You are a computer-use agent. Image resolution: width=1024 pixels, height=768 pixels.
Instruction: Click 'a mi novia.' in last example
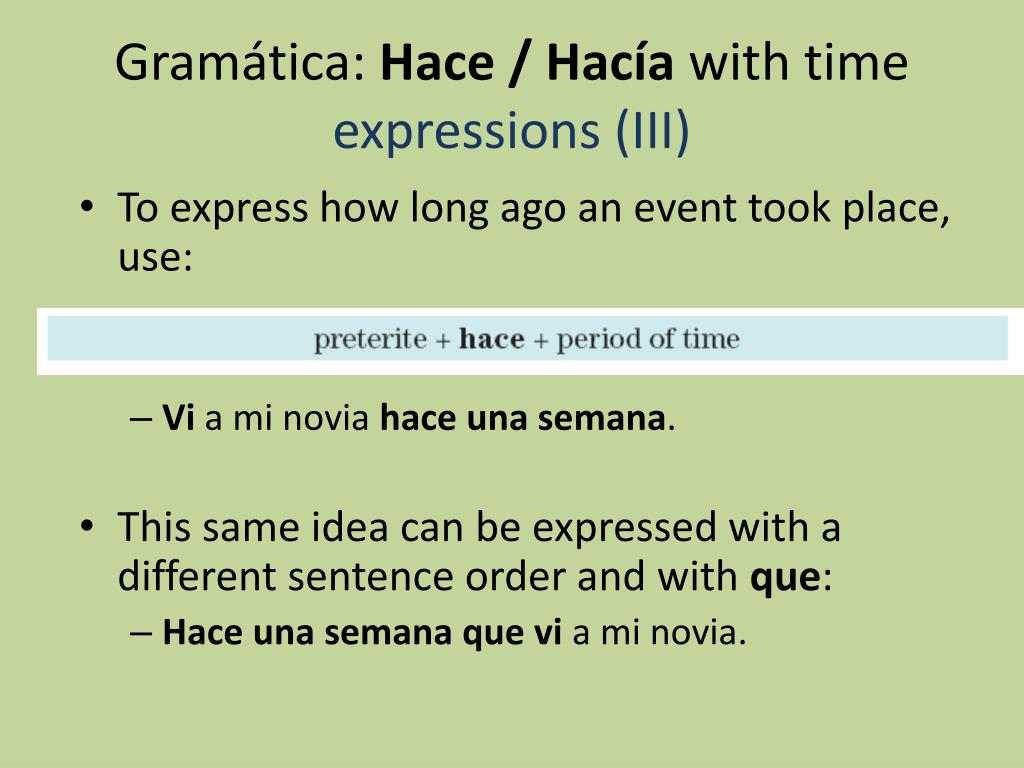point(660,633)
